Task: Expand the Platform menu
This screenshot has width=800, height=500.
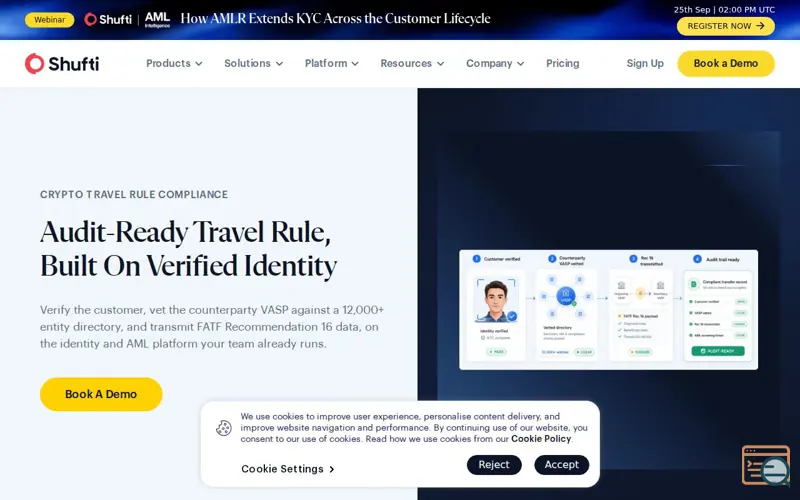Action: (332, 63)
